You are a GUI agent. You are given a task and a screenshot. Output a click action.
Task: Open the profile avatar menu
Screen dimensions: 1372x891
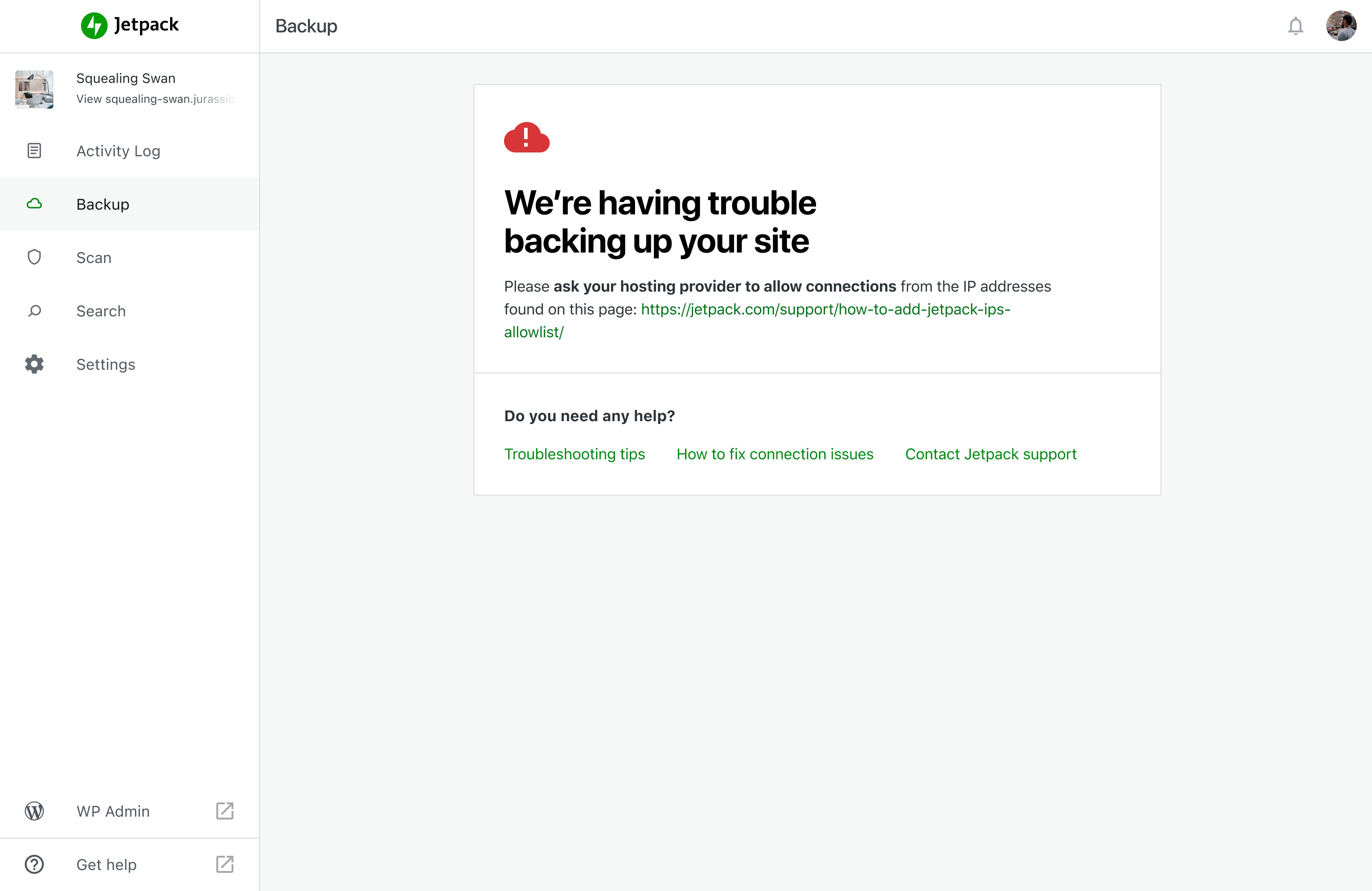[x=1342, y=26]
